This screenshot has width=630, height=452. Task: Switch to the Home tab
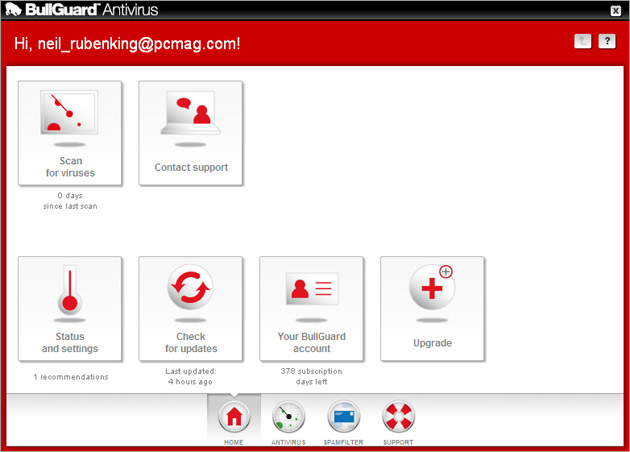click(234, 420)
